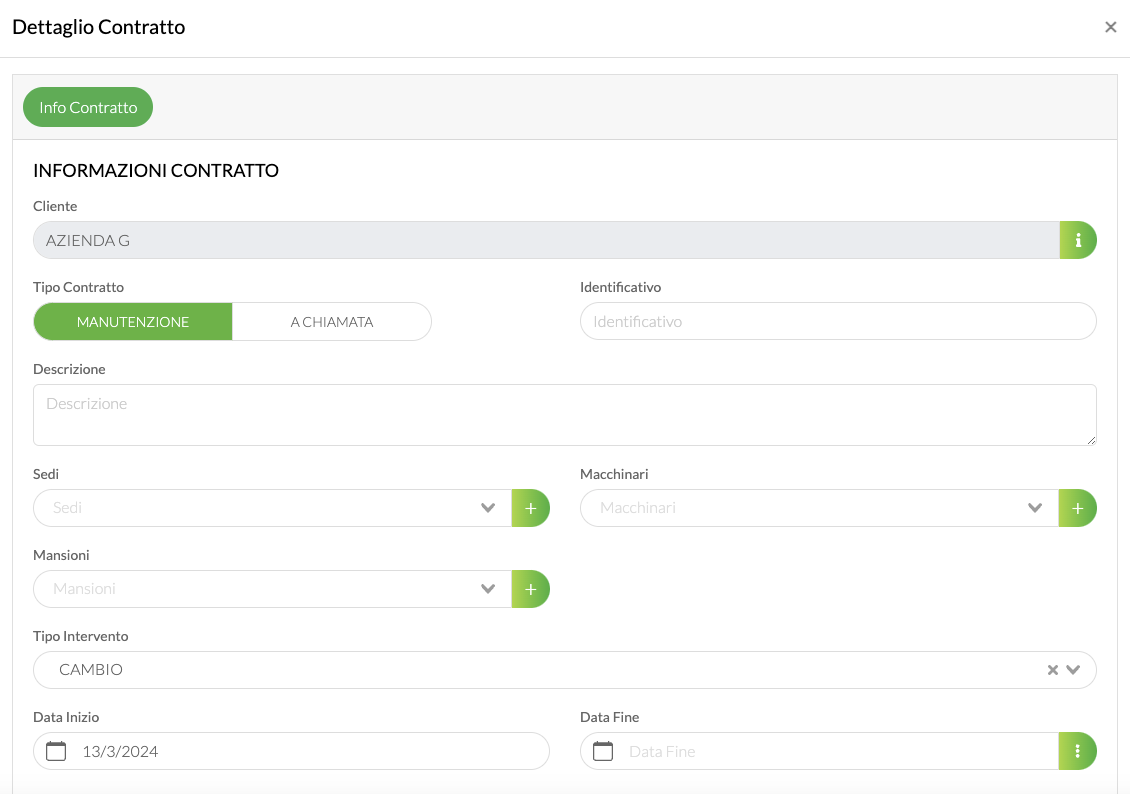This screenshot has height=794, width=1130.
Task: Click the client info icon button
Action: pos(1078,240)
